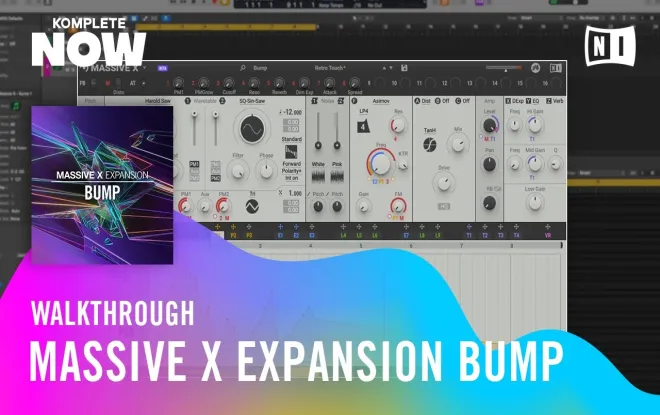Screen dimensions: 660x415
Task: Open the Asimov filter type dropdown
Action: pos(381,101)
